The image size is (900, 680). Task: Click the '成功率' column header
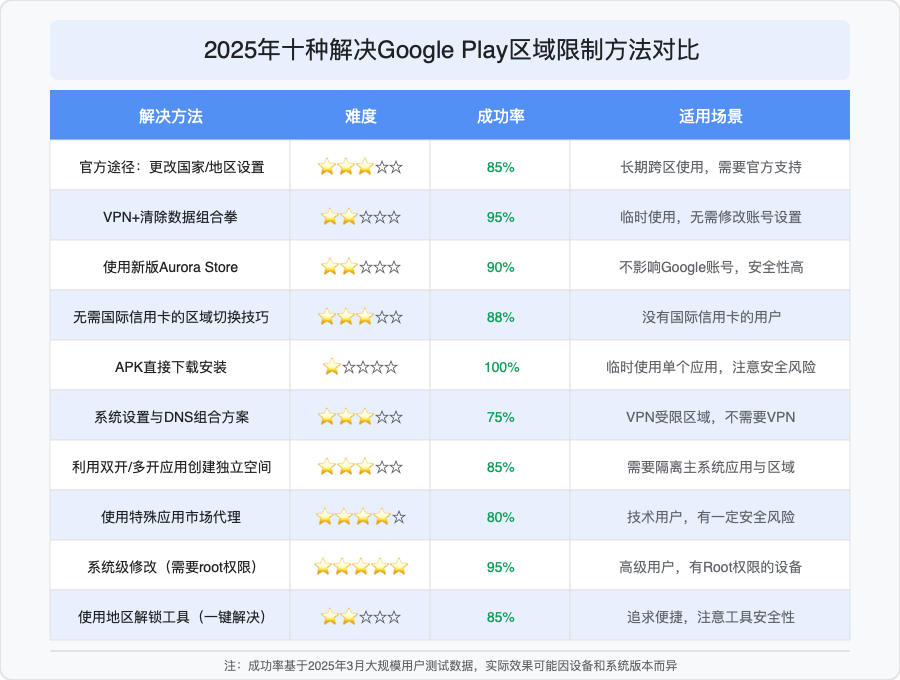[x=501, y=116]
